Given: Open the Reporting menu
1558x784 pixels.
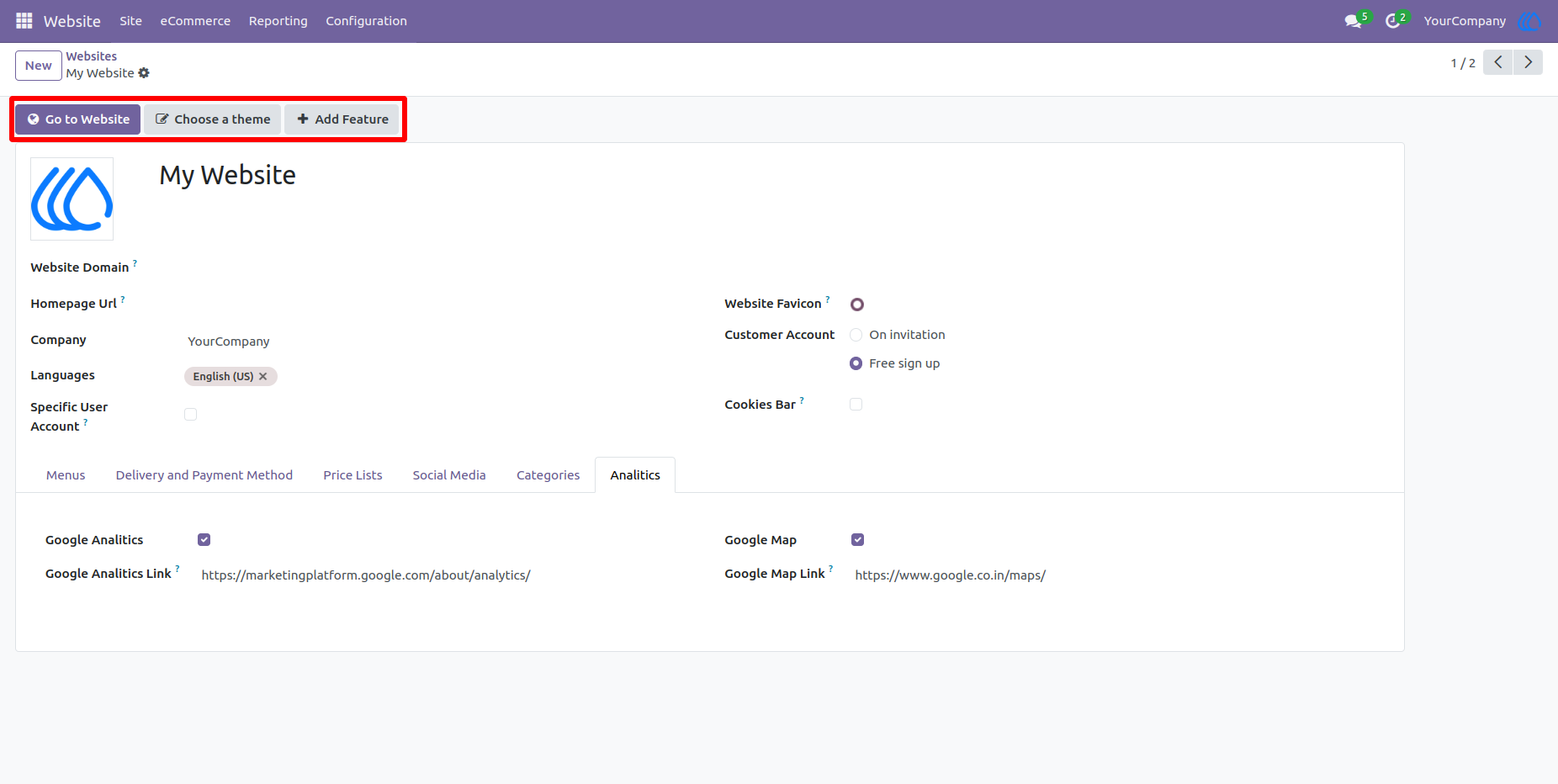Looking at the screenshot, I should click(x=278, y=21).
